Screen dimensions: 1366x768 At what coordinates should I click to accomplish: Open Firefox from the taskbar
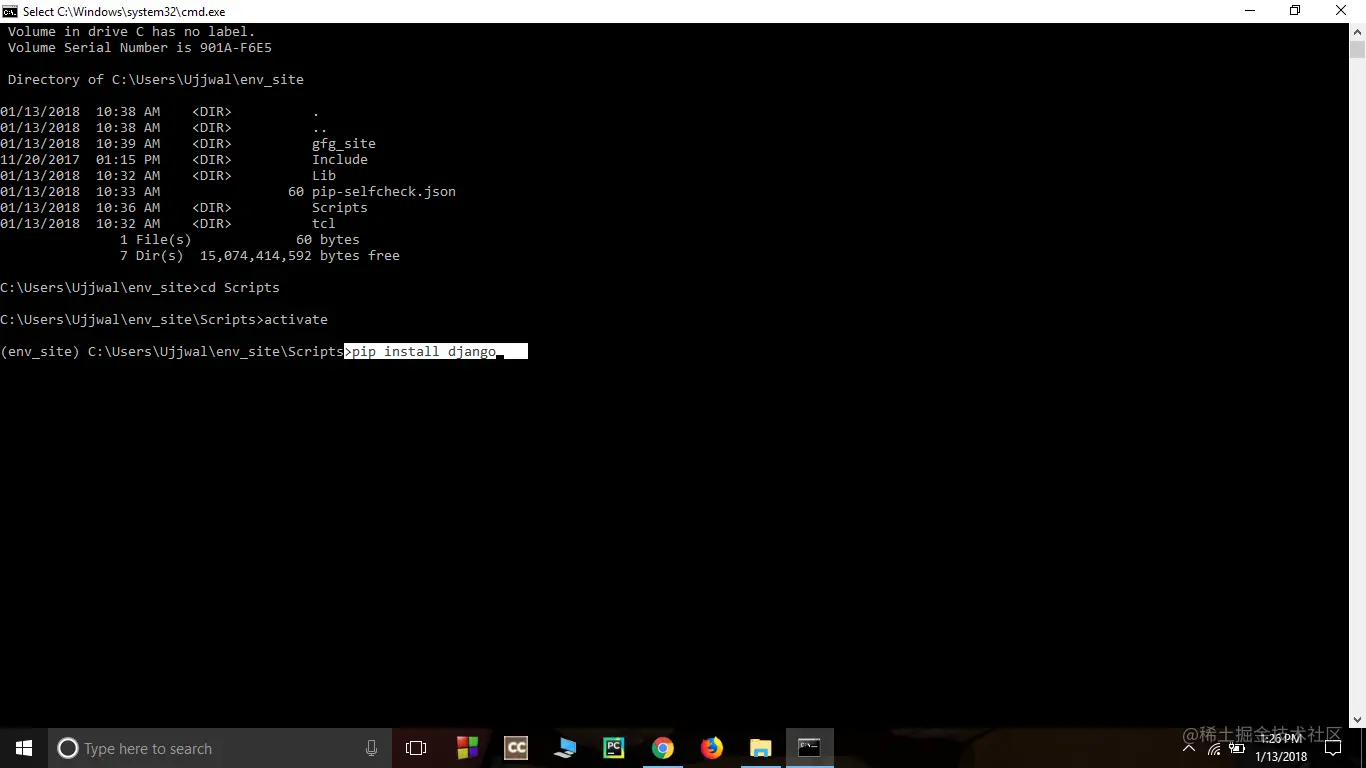(711, 748)
